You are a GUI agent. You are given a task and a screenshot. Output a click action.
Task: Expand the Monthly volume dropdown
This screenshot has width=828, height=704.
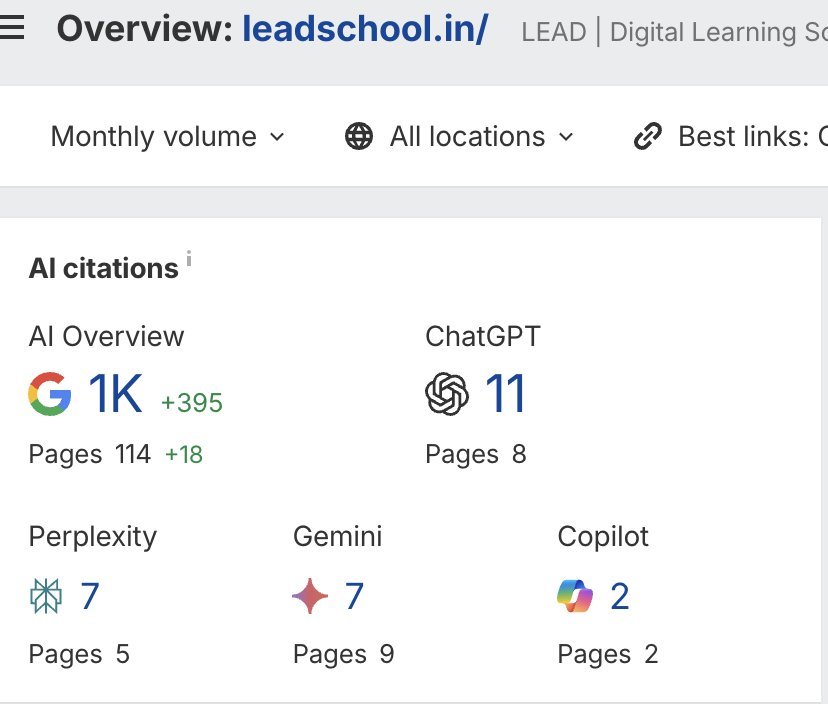pos(167,137)
